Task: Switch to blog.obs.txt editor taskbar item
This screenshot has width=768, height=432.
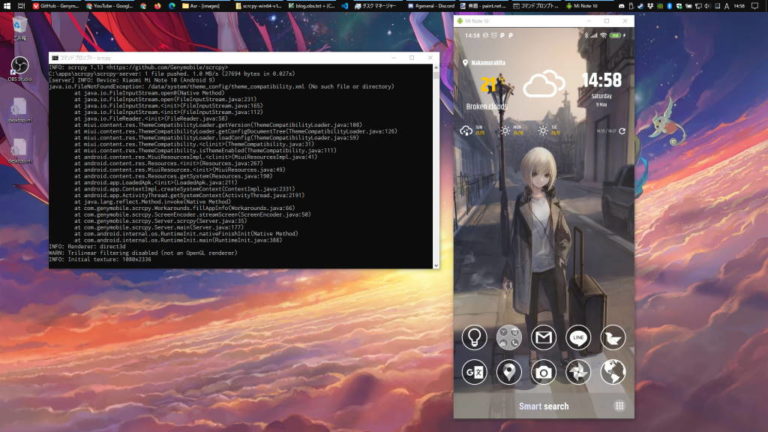Action: pyautogui.click(x=312, y=6)
